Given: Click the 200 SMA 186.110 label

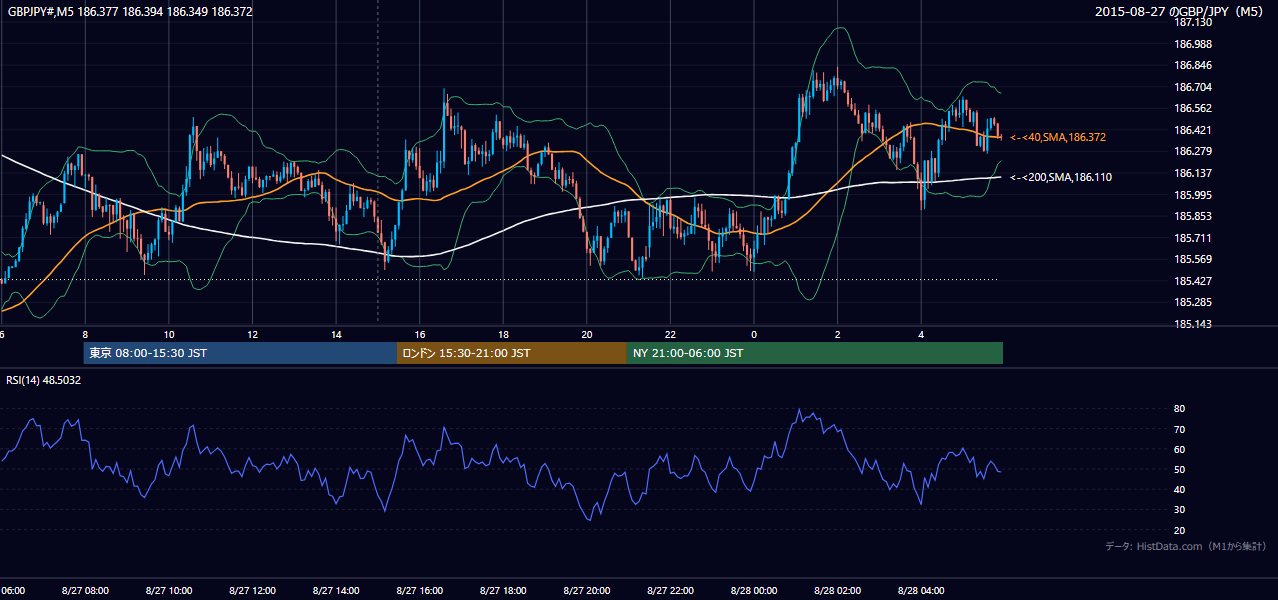Looking at the screenshot, I should tap(1061, 177).
